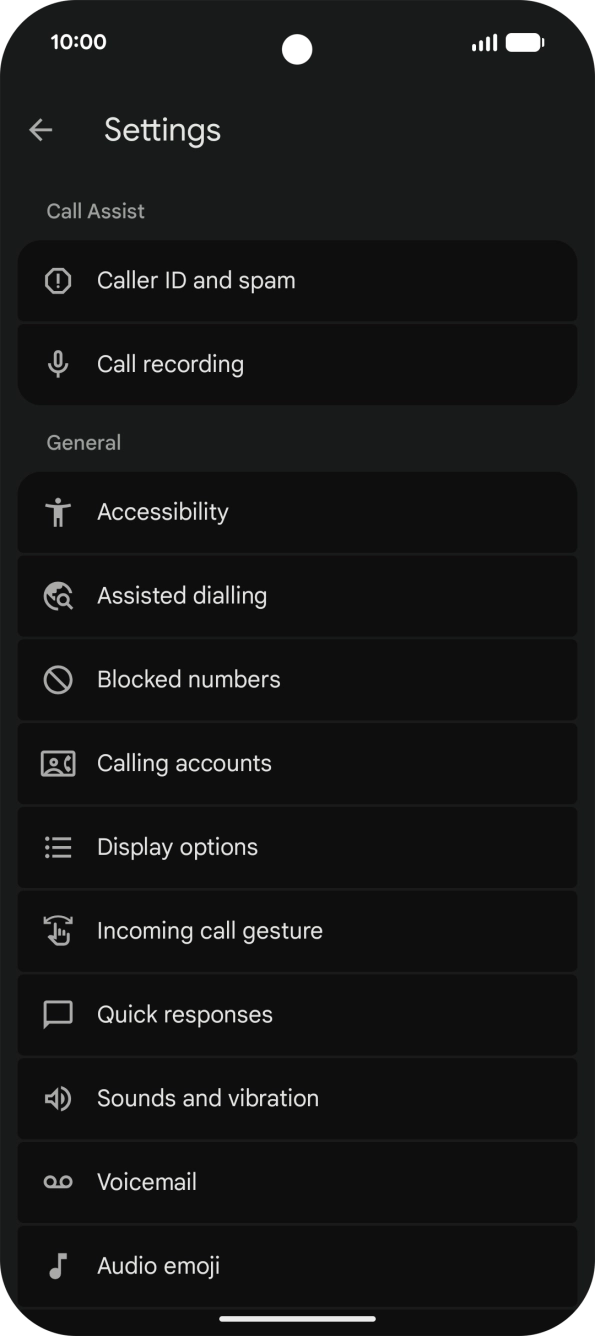Tap the Calling accounts card icon
The width and height of the screenshot is (595, 1336).
click(x=58, y=763)
